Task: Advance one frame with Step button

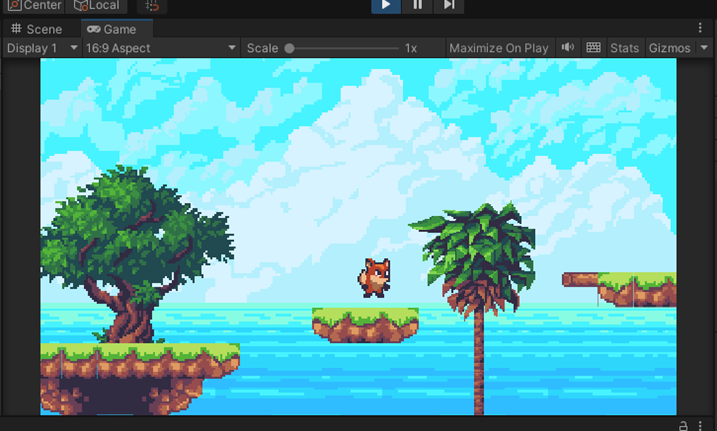Action: (449, 5)
